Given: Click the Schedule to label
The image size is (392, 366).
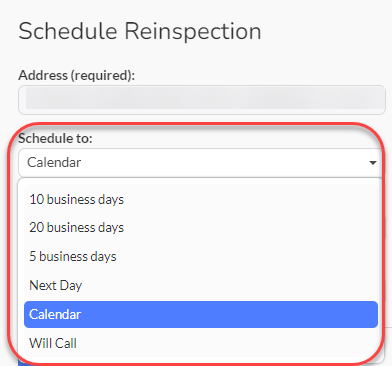Looking at the screenshot, I should [x=55, y=138].
